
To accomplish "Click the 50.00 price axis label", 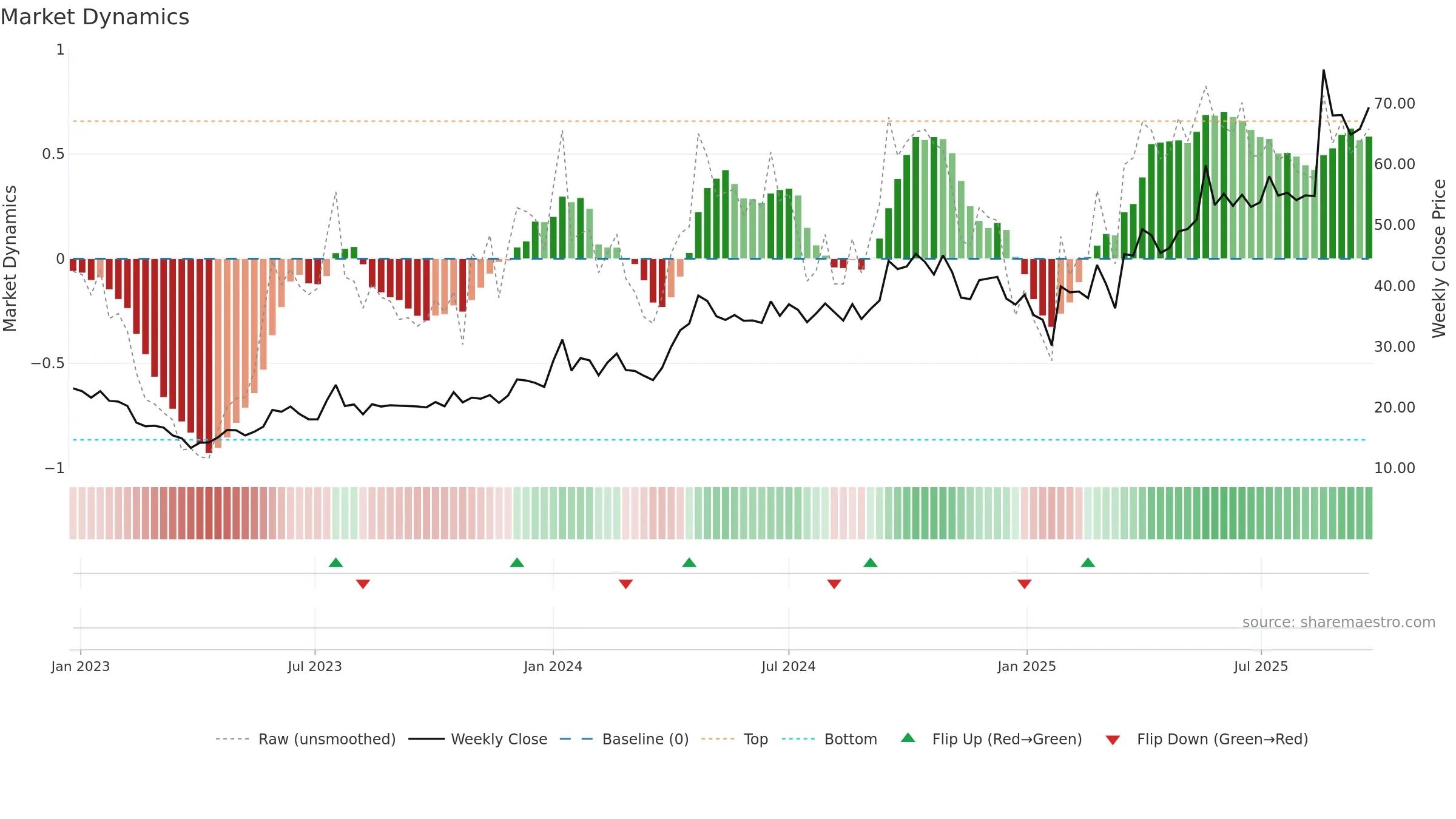I will click(1394, 225).
